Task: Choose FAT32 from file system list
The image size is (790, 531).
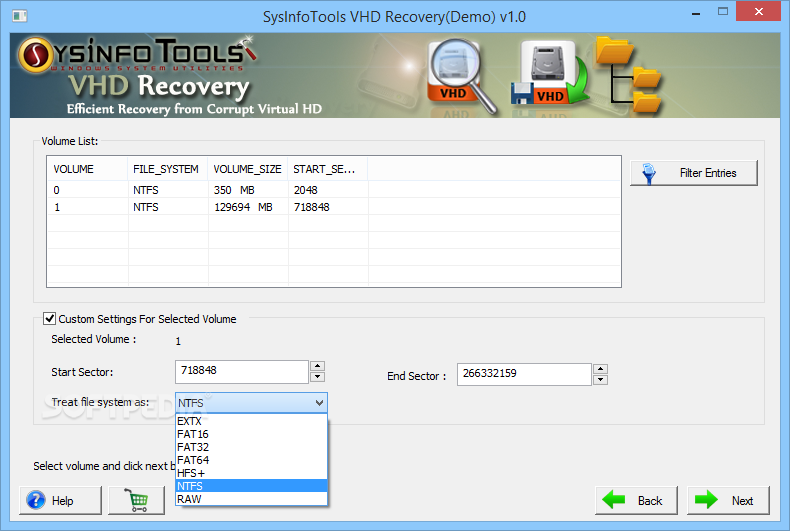Action: 252,447
